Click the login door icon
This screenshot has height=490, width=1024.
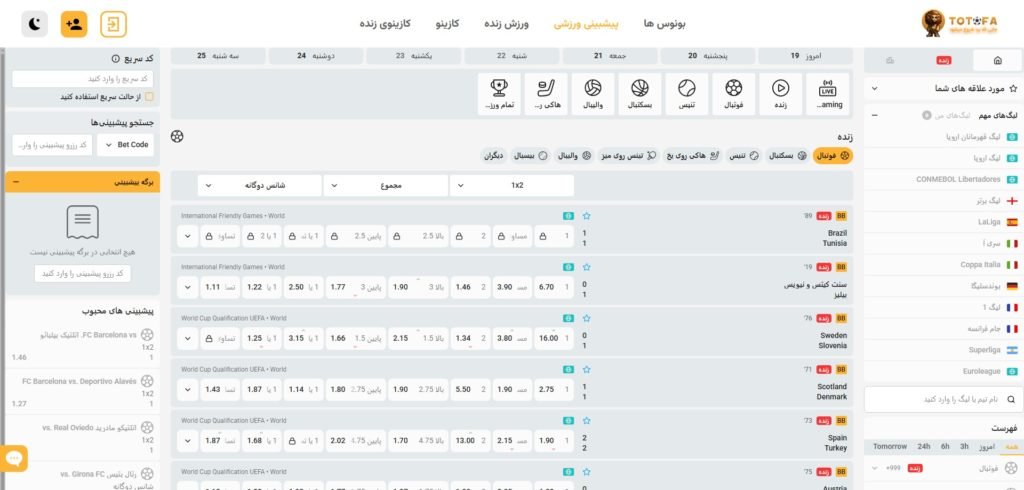pos(114,23)
